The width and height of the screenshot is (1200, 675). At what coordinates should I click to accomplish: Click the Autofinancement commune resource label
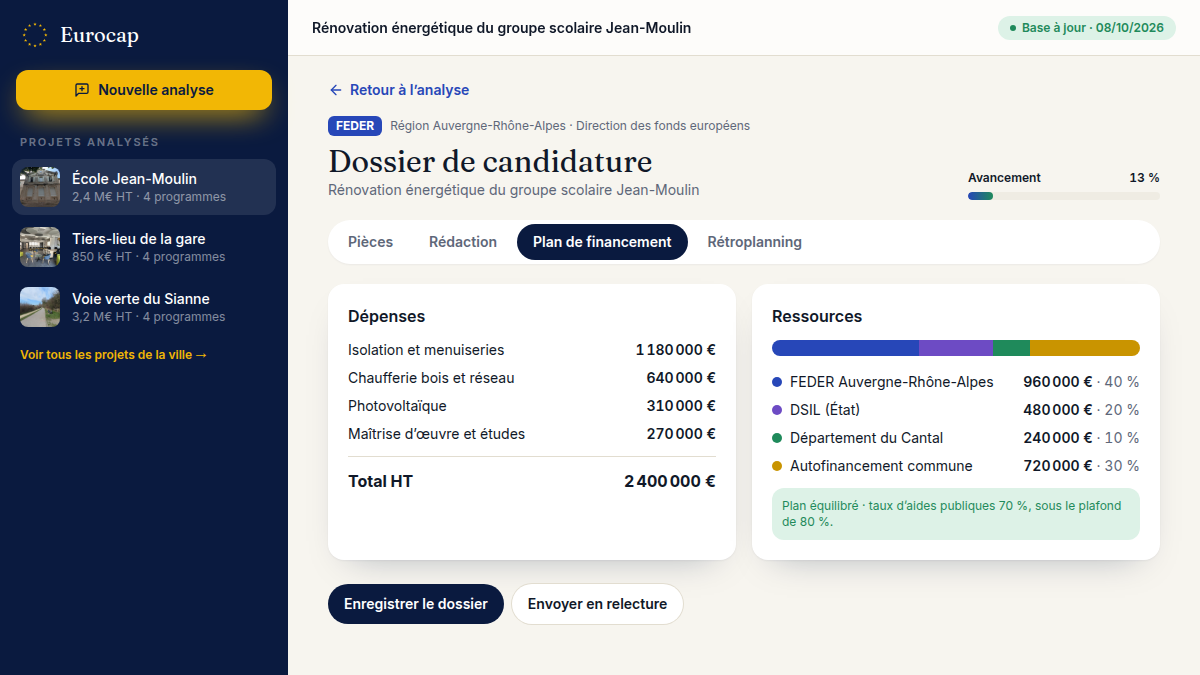coord(881,466)
